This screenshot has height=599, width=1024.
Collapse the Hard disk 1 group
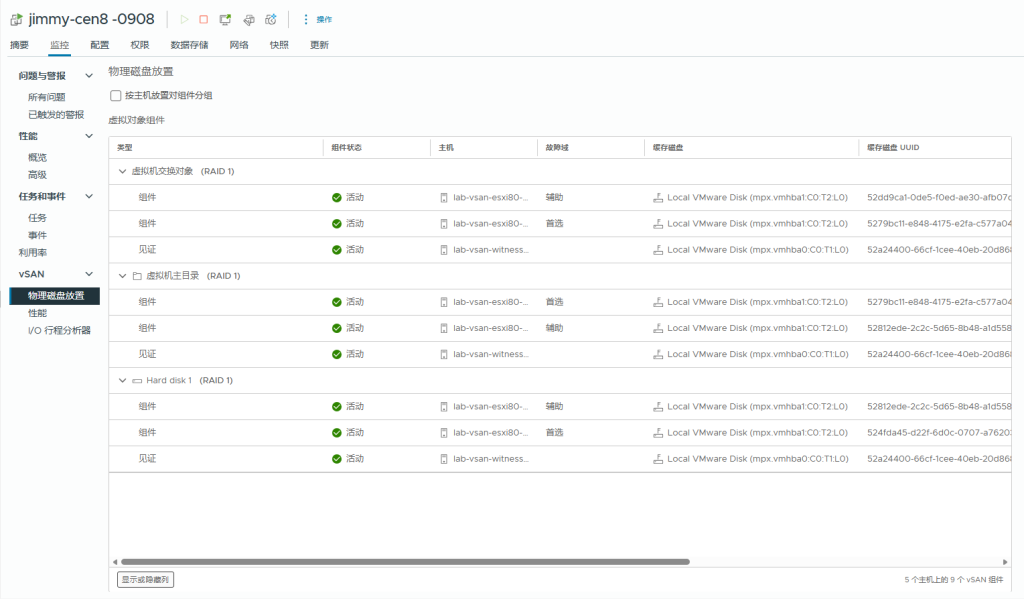(x=122, y=381)
